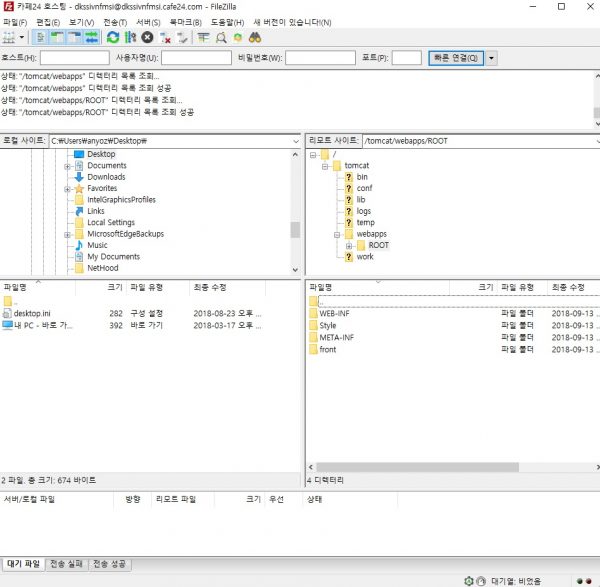Search for files recursively with binoculars icon

(255, 38)
